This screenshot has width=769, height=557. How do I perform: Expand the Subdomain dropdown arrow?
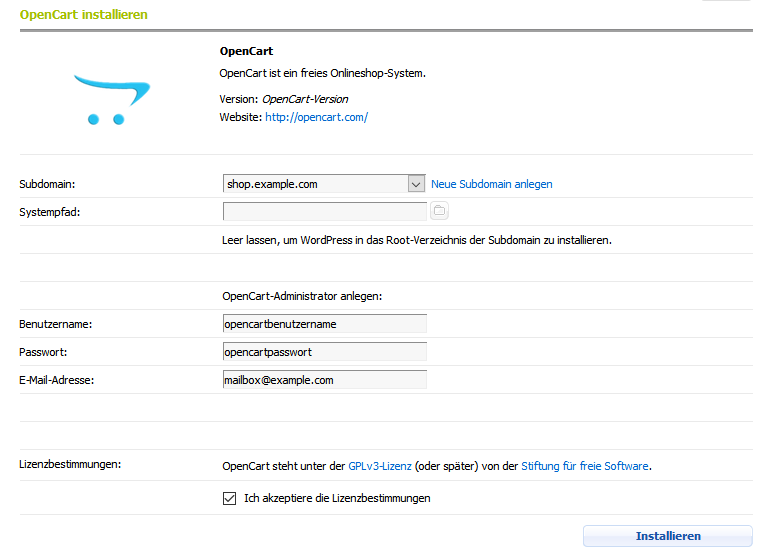pyautogui.click(x=416, y=184)
